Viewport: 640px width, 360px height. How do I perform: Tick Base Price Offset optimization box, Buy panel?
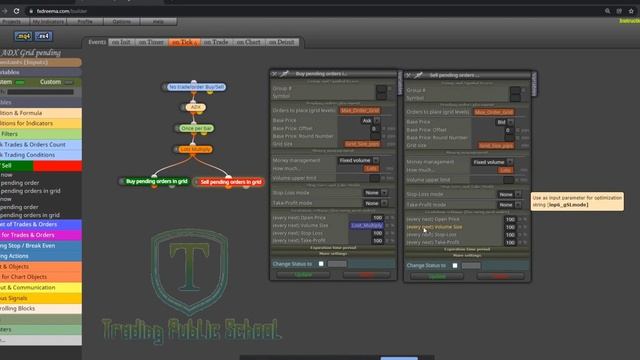pyautogui.click(x=384, y=129)
